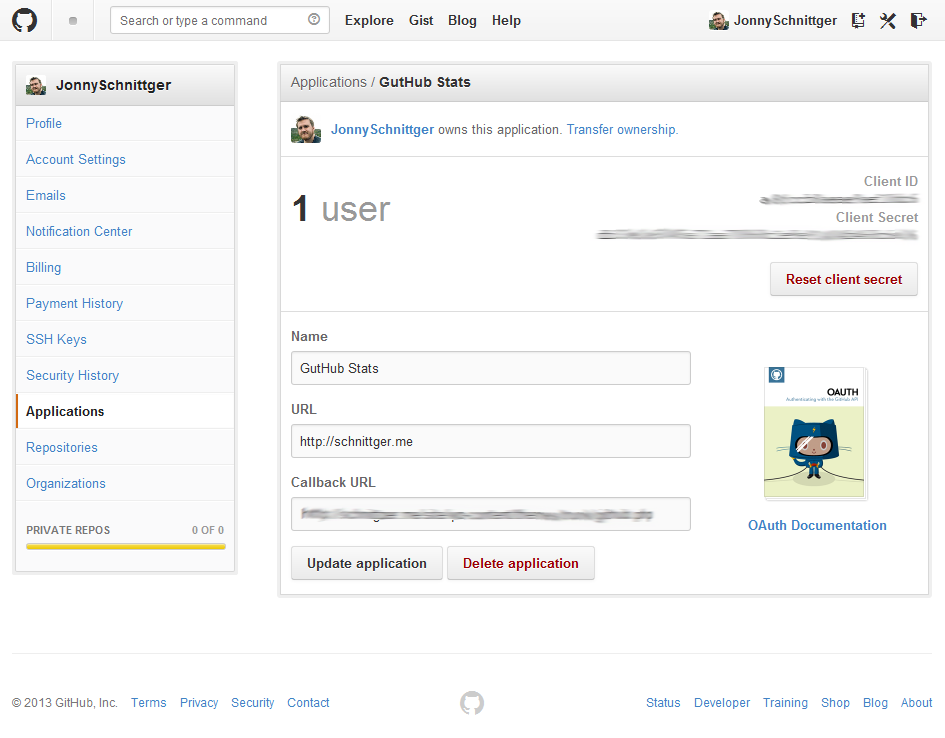The image size is (945, 738).
Task: Open Repositories settings
Action: pos(125,447)
